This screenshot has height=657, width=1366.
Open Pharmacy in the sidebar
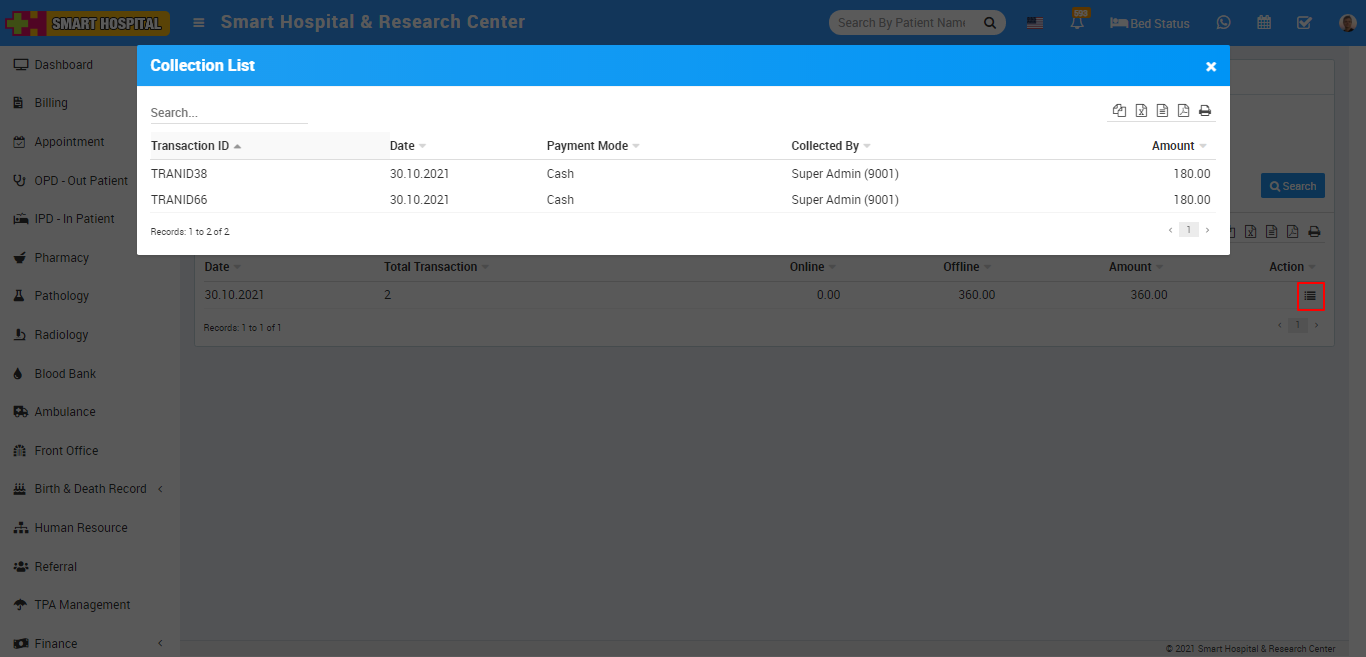(x=61, y=258)
